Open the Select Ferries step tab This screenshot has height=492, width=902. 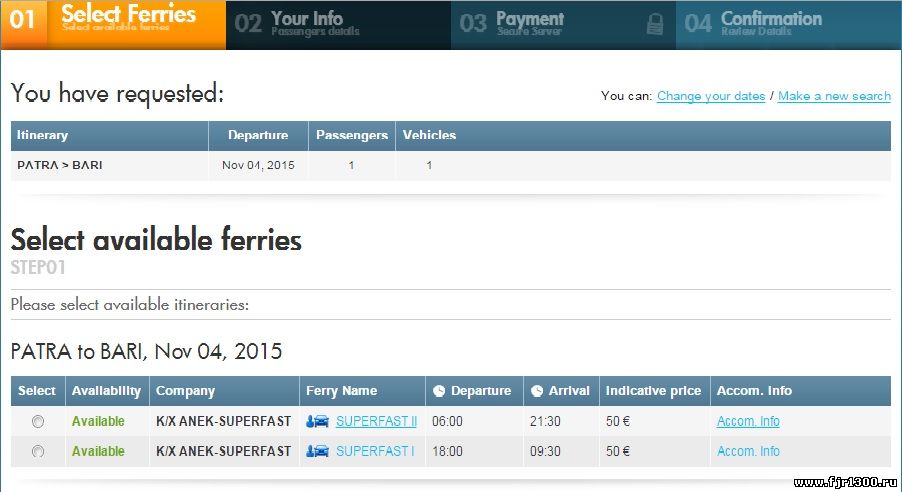click(x=113, y=25)
